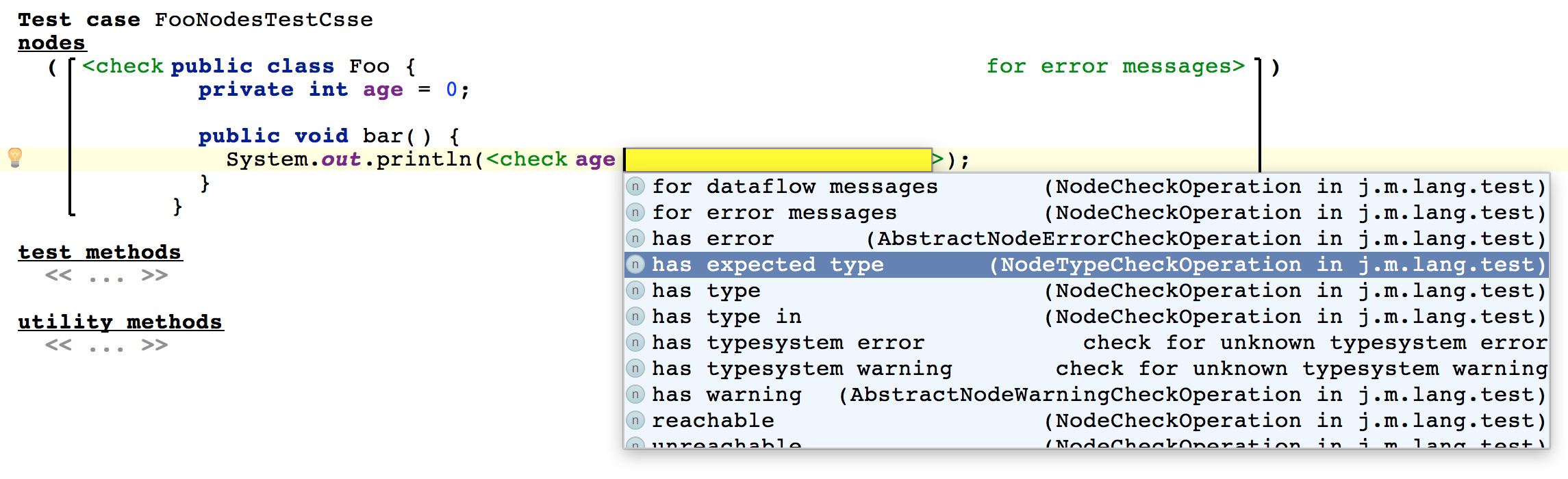Select the partially visible 'unreachable' entry
Image resolution: width=1568 pixels, height=479 pixels.
tap(1087, 442)
